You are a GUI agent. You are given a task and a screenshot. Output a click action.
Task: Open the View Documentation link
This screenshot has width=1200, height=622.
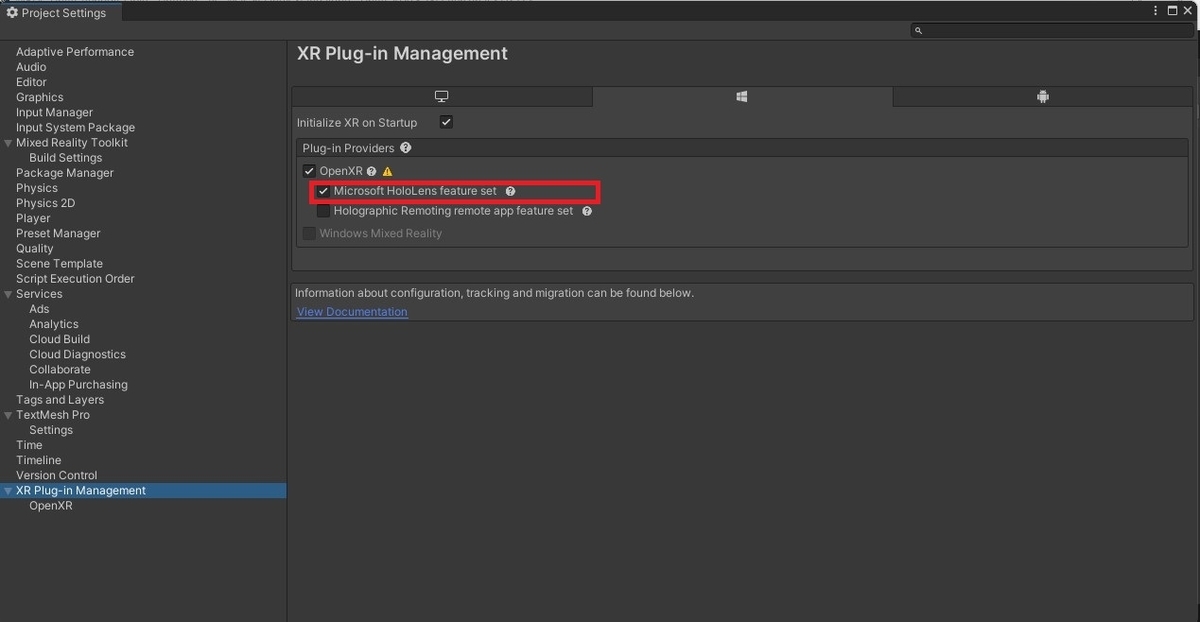(352, 312)
